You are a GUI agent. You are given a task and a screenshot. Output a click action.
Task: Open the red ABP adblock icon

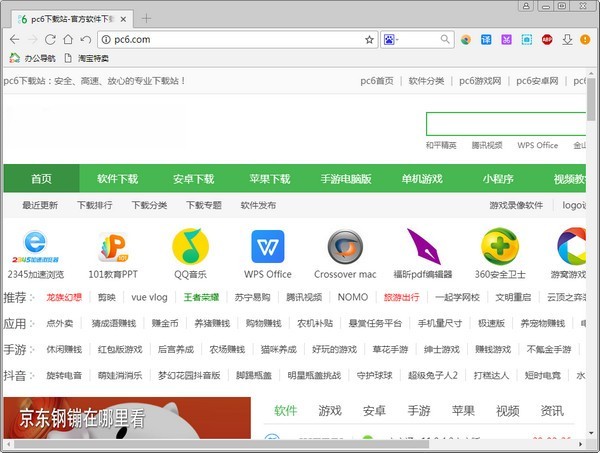coord(547,39)
